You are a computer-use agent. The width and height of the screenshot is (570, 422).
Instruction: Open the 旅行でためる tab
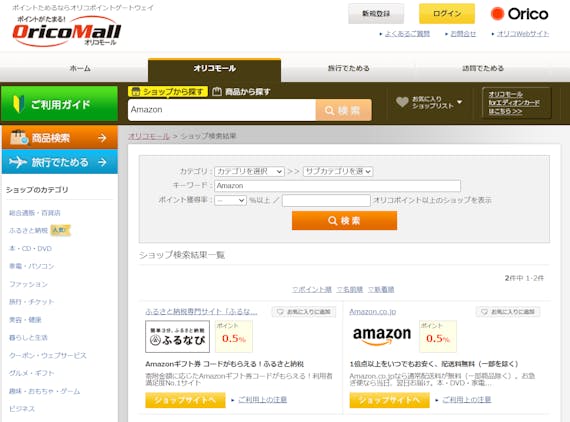coord(348,68)
